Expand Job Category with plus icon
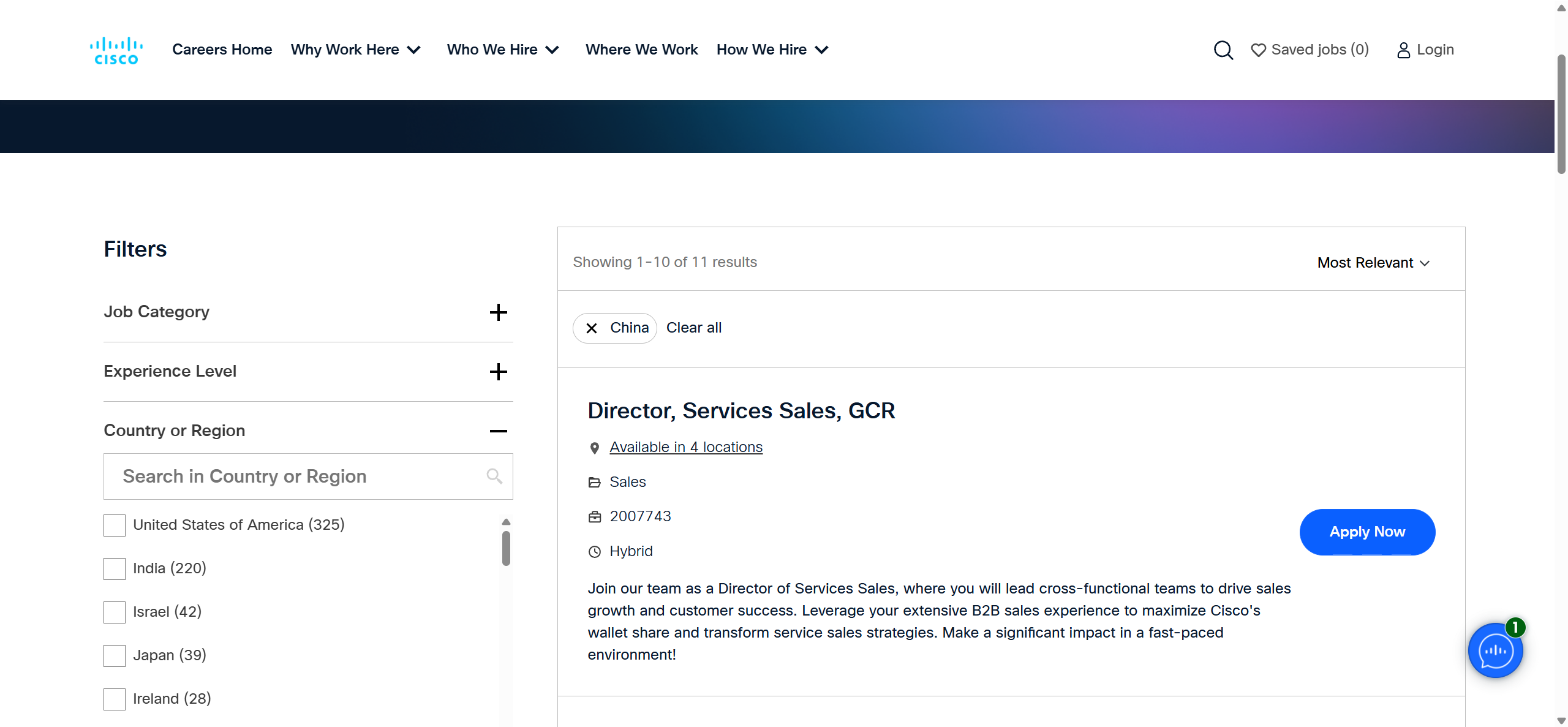This screenshot has height=727, width=1568. point(498,312)
